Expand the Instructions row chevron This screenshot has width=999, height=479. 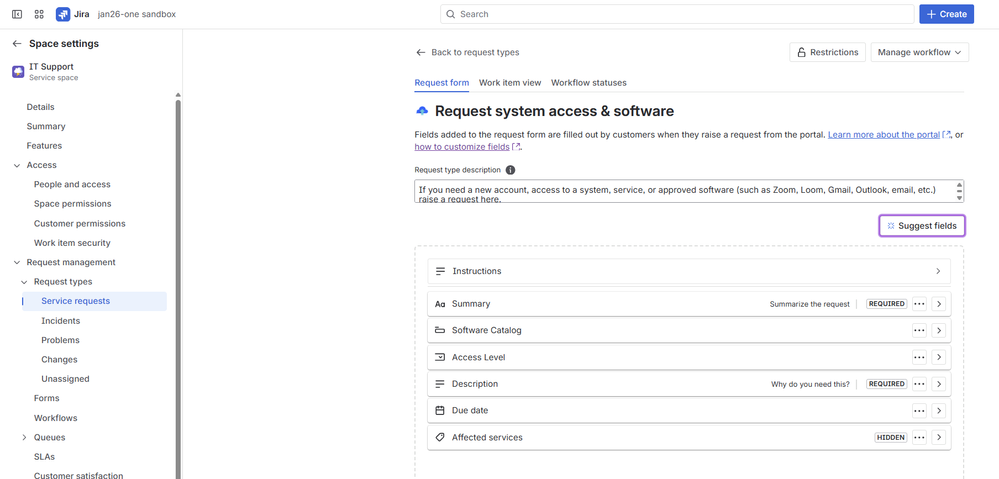coord(938,271)
